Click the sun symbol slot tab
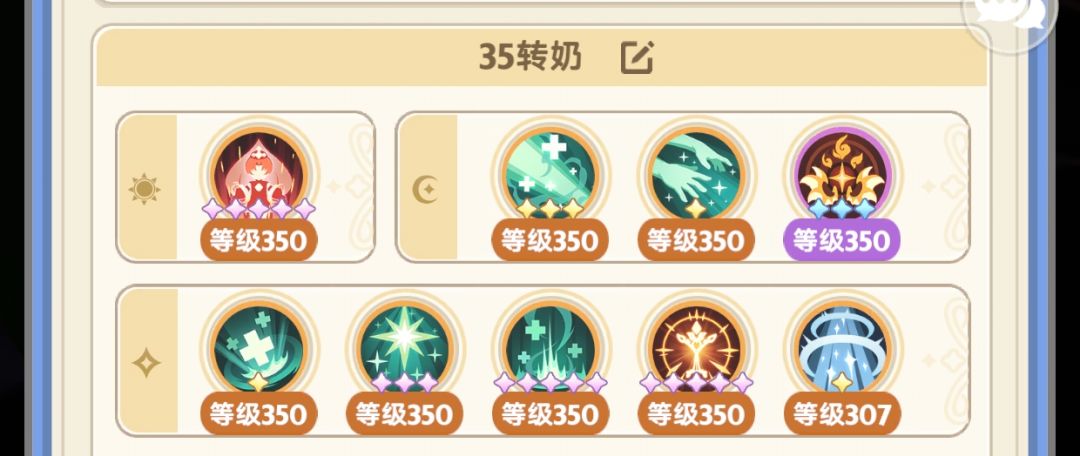1080x456 pixels. [145, 189]
